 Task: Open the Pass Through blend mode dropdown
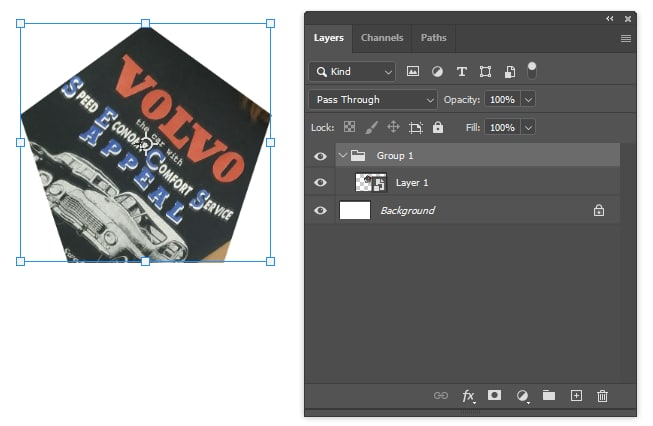click(x=373, y=100)
